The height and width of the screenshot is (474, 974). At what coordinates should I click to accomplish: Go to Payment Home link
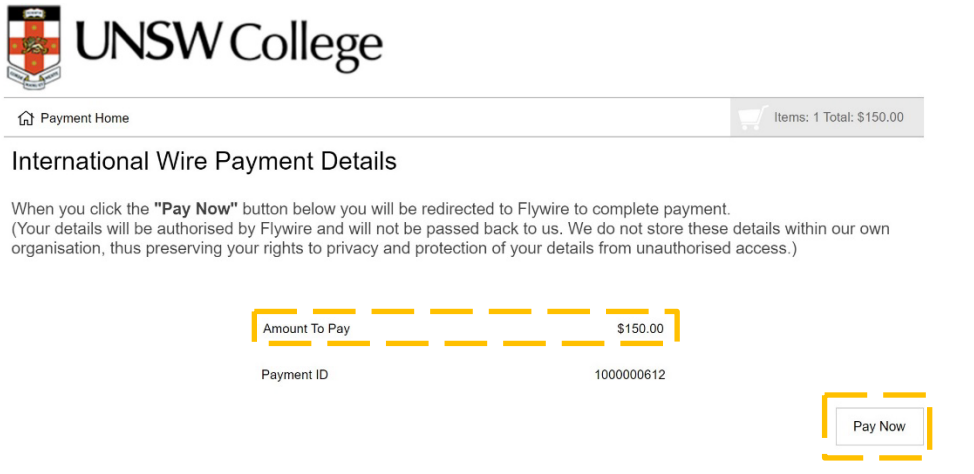pyautogui.click(x=85, y=118)
